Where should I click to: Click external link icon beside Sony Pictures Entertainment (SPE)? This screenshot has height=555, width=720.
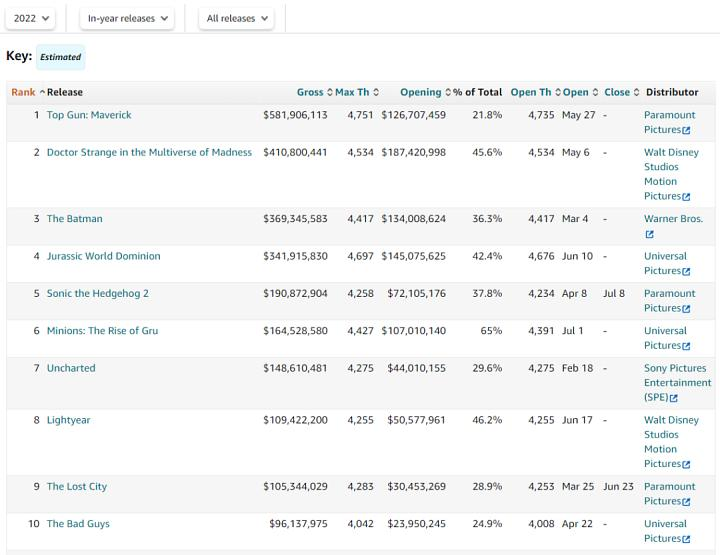pos(673,398)
